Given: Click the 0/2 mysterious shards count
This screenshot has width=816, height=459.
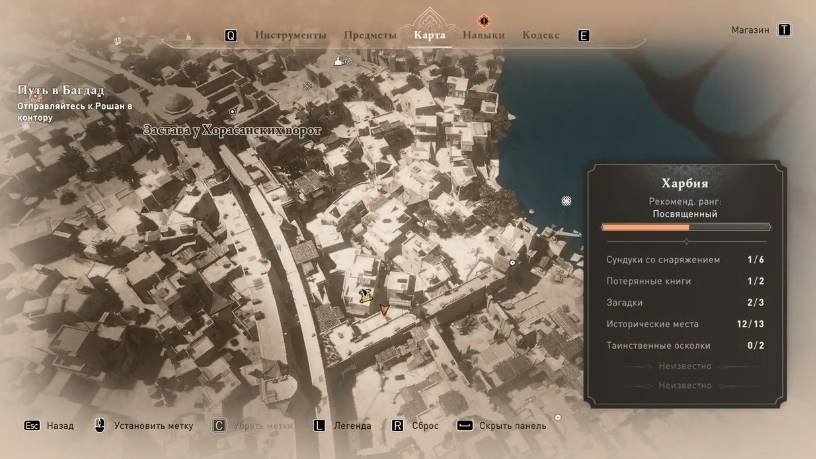Looking at the screenshot, I should point(756,346).
